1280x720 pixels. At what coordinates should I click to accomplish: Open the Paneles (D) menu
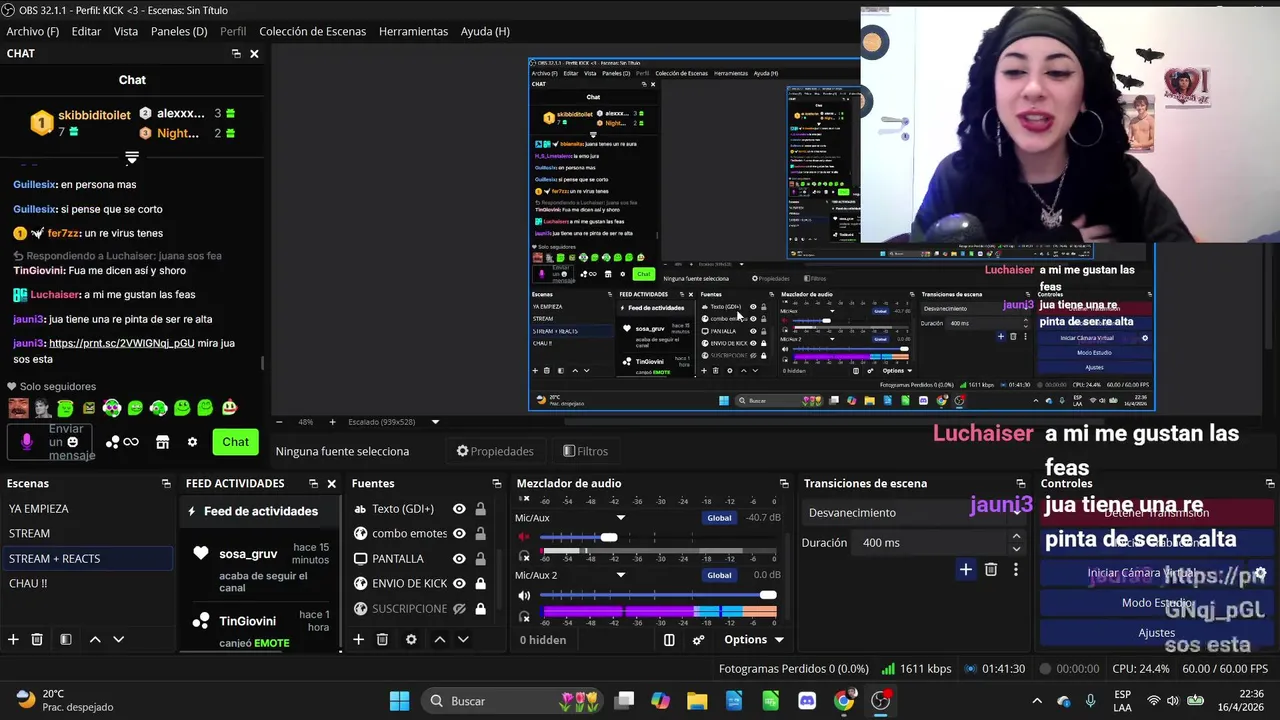(x=179, y=31)
